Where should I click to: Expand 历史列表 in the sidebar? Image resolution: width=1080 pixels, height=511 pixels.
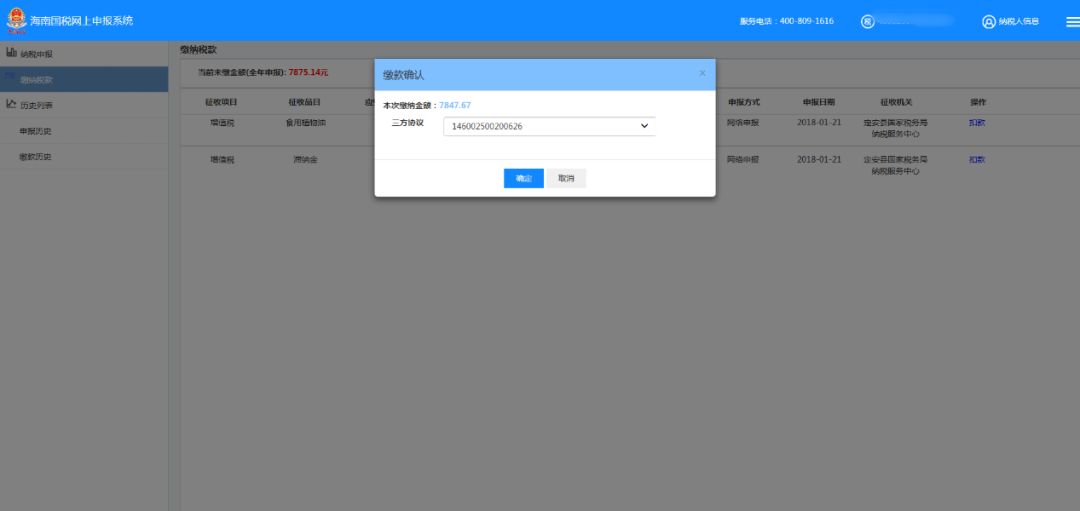(84, 105)
